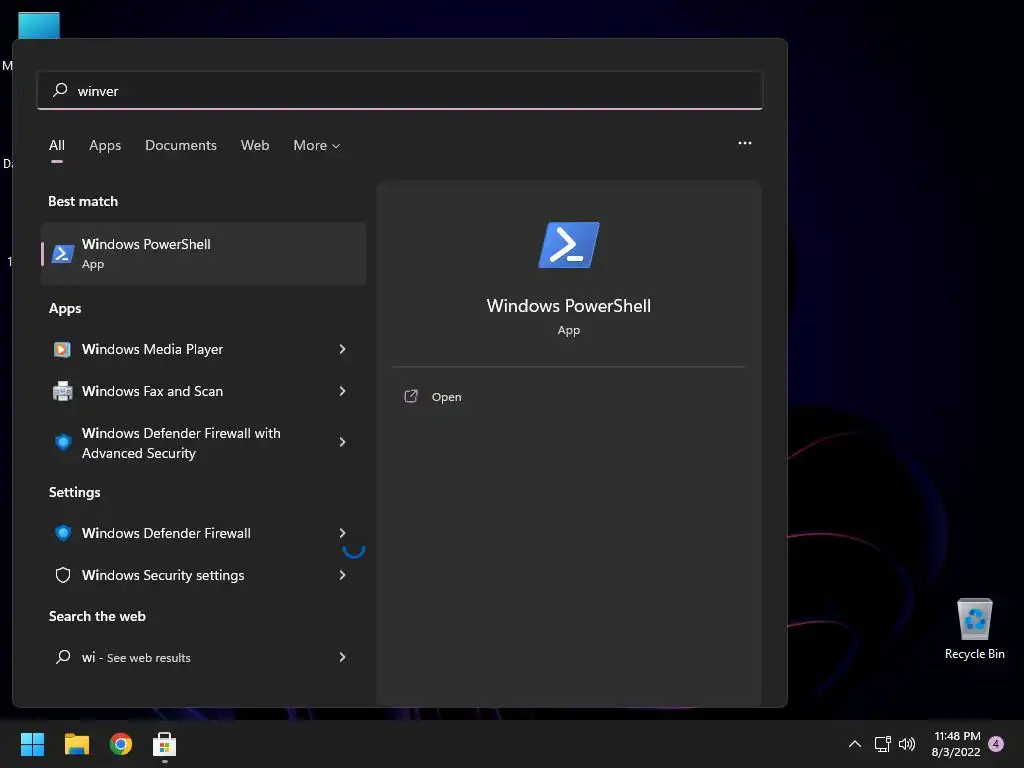Viewport: 1024px width, 768px height.
Task: Click the magnifier icon beside web results
Action: point(63,657)
